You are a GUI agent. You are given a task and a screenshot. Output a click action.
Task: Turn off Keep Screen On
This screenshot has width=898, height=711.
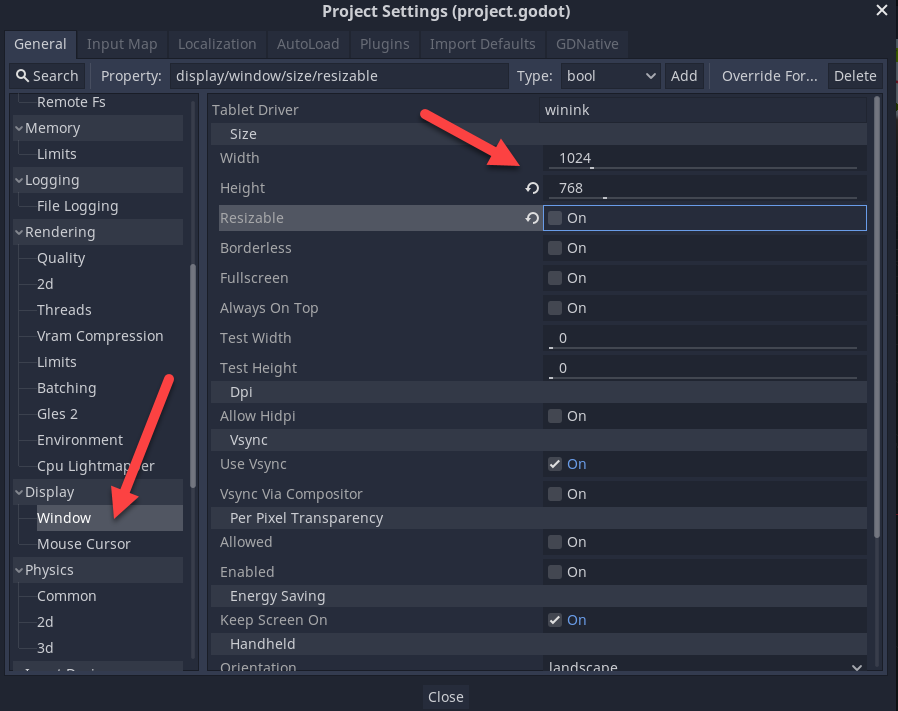tap(556, 620)
